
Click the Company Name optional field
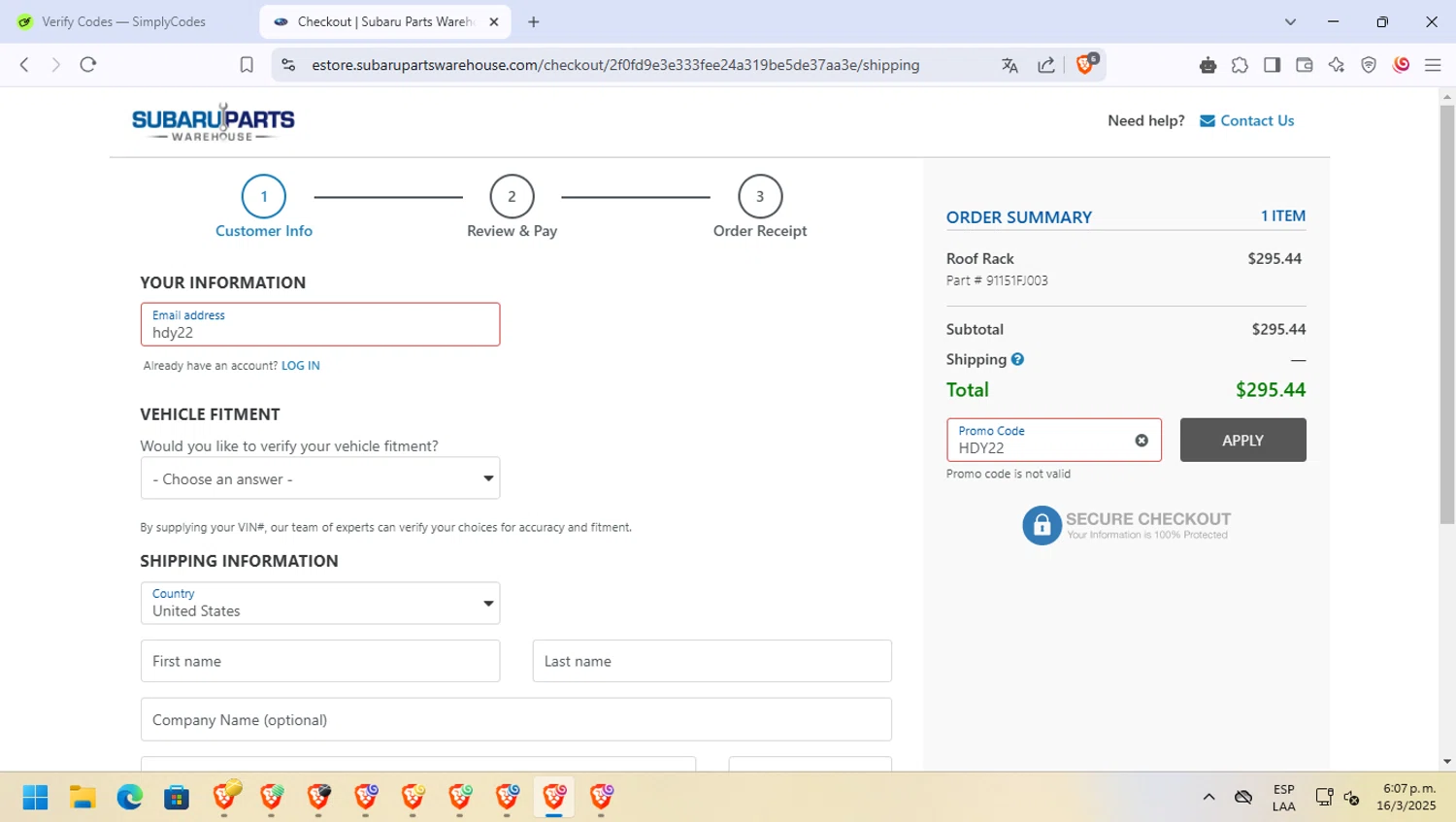coord(515,719)
